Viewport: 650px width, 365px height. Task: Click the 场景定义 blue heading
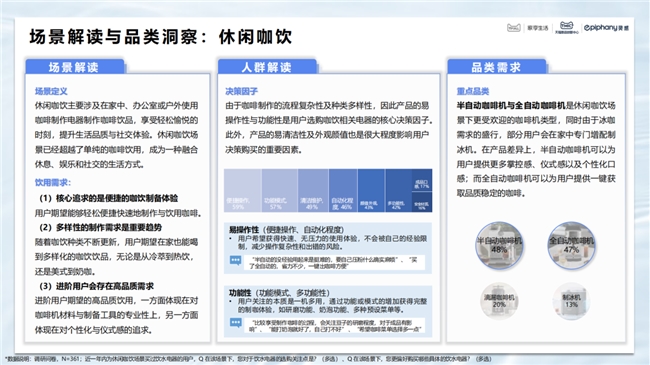[x=51, y=91]
